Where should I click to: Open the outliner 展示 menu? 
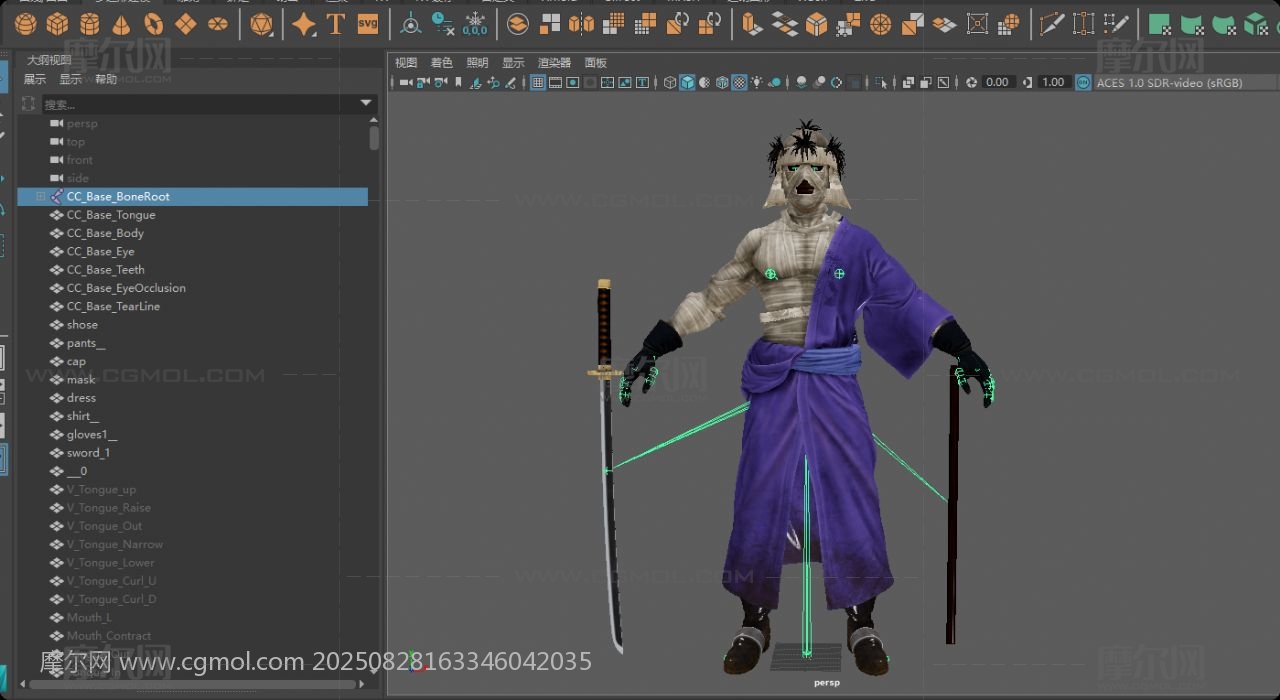(x=35, y=79)
